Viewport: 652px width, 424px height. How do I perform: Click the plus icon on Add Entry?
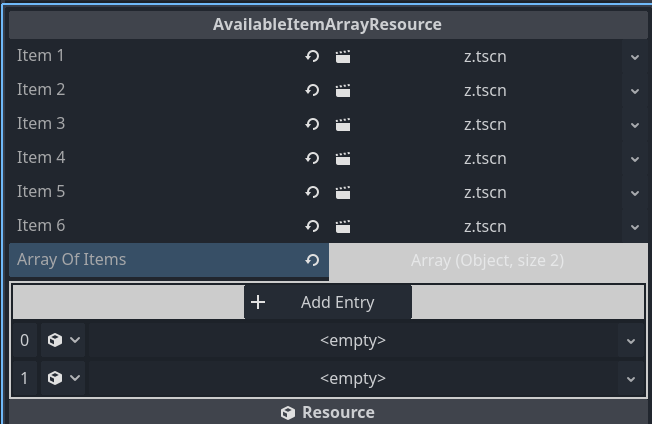click(258, 302)
